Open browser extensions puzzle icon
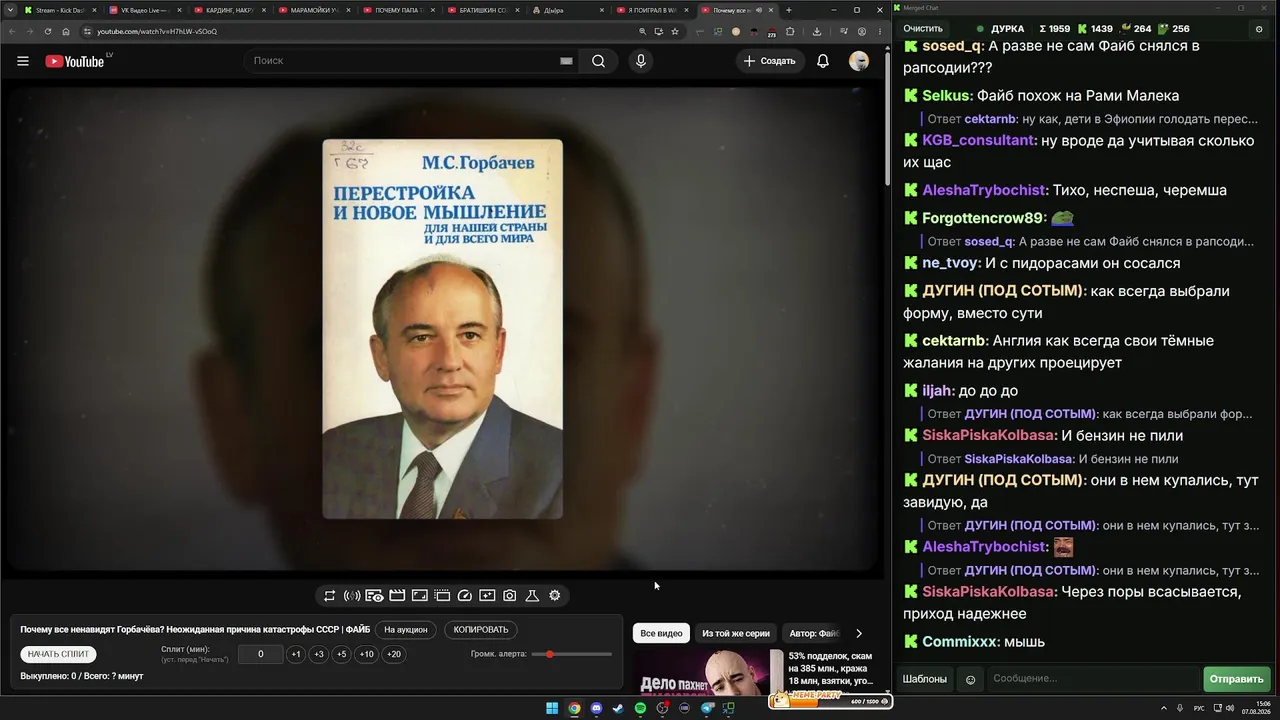This screenshot has width=1280, height=720. (790, 31)
